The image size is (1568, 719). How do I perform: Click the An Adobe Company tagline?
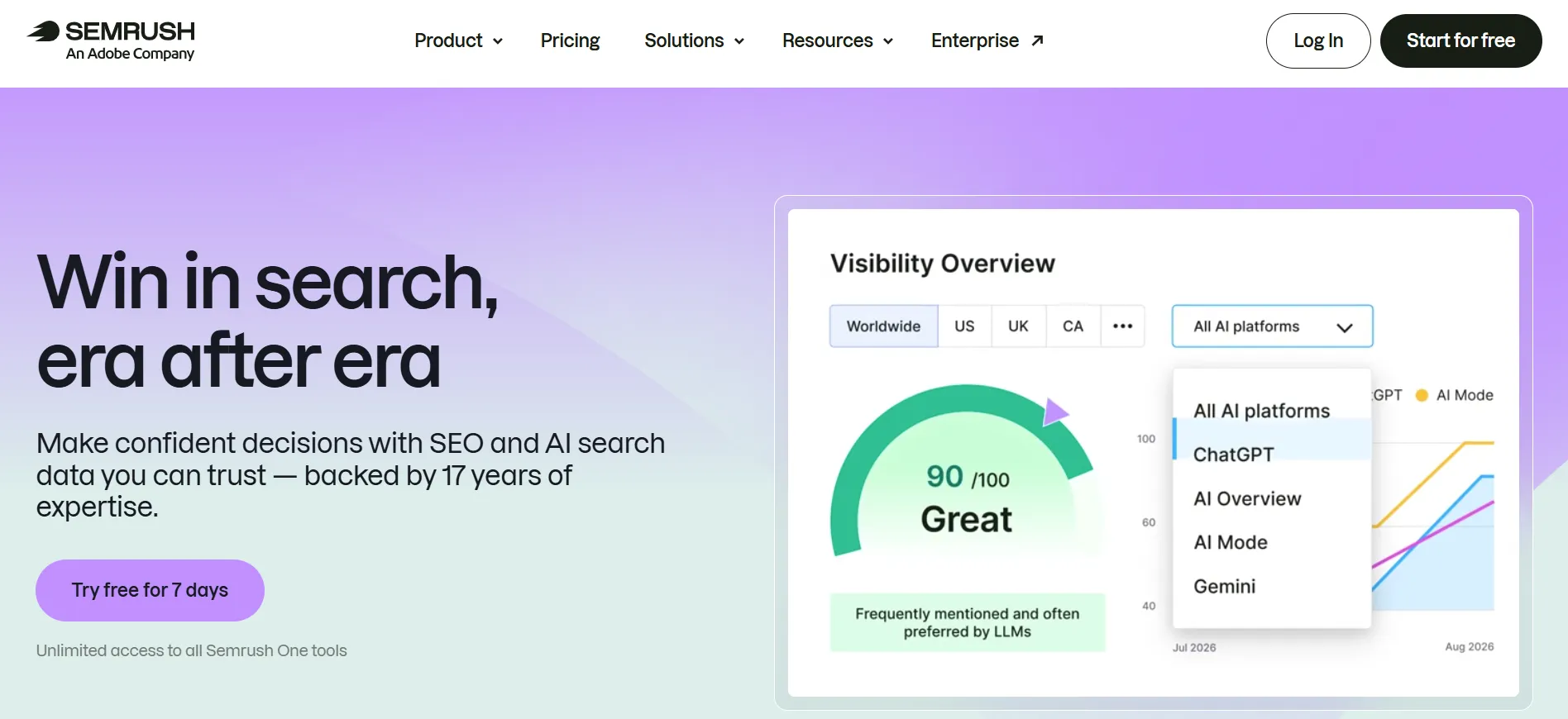coord(130,54)
